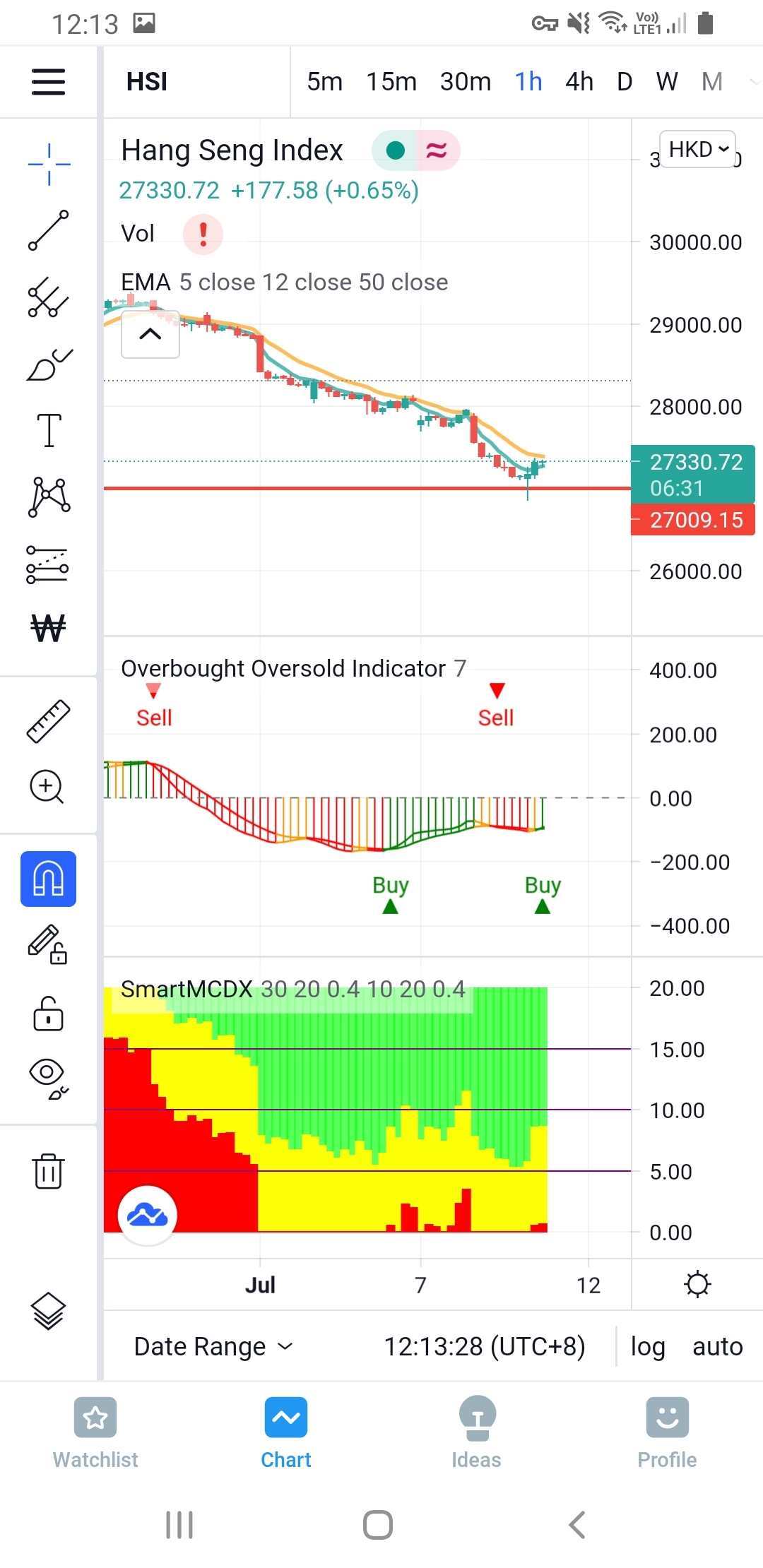Tap the green market status dot
763x1568 pixels.
pos(396,150)
